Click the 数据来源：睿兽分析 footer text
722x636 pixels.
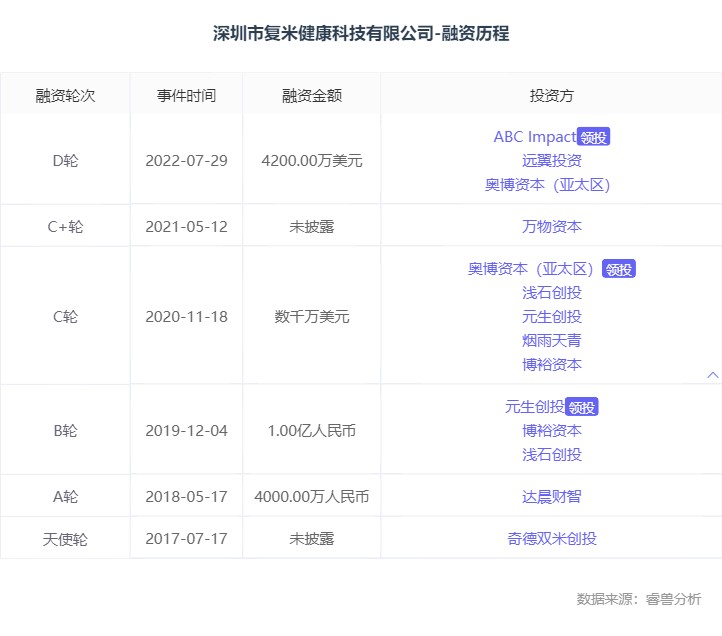(639, 599)
